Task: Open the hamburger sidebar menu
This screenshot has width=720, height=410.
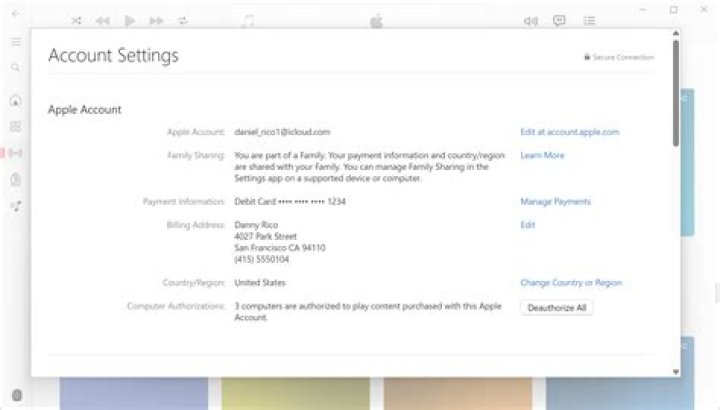Action: (16, 42)
